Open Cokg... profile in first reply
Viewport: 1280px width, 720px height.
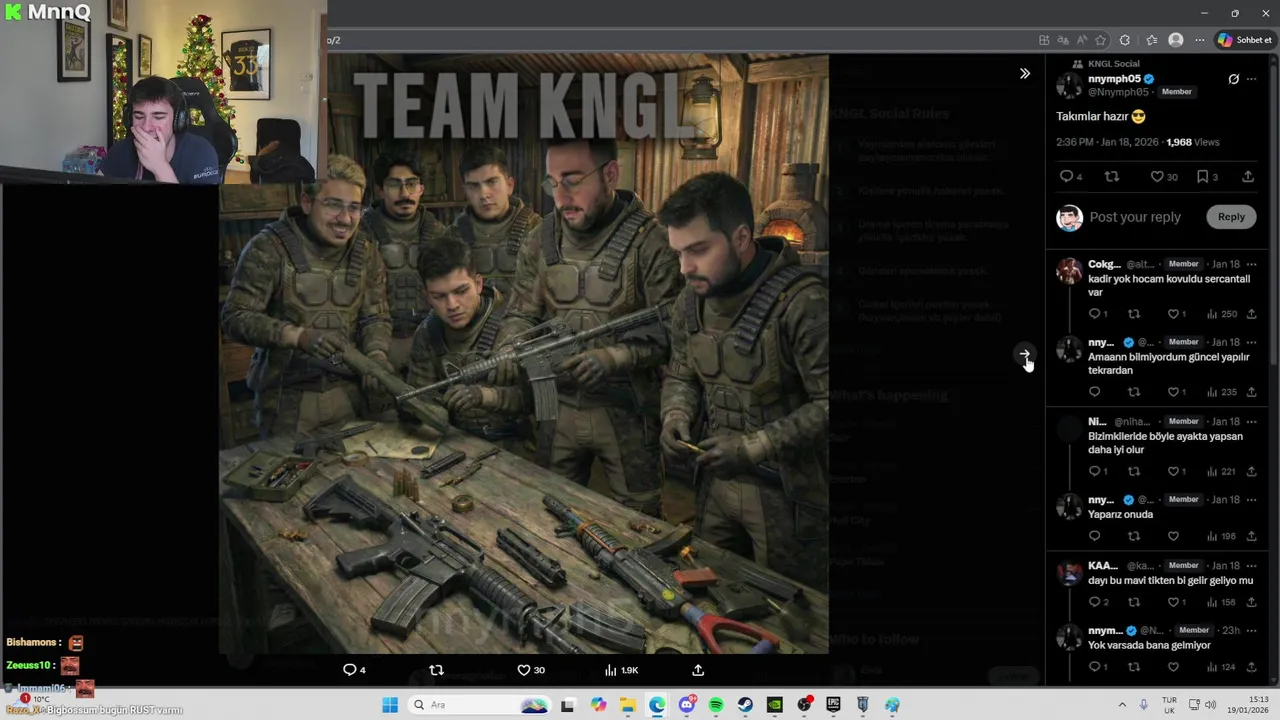[1104, 264]
